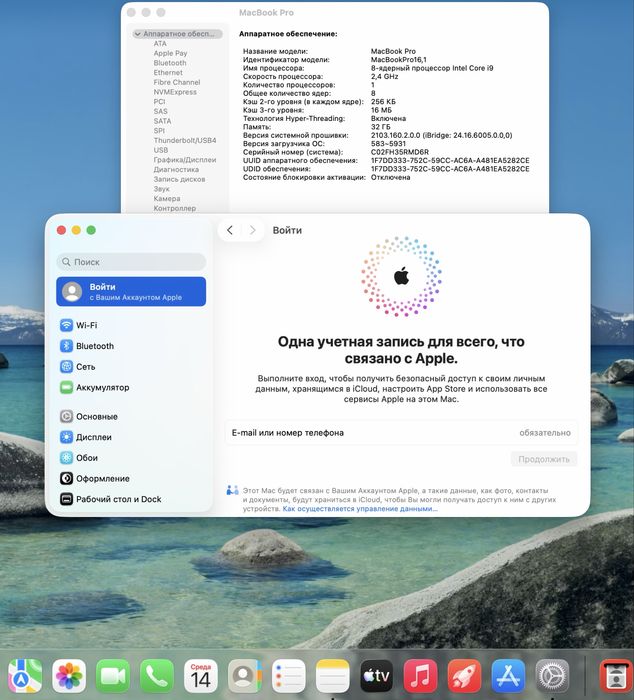This screenshot has width=634, height=700.
Task: Click the Продолжить button
Action: click(x=544, y=459)
